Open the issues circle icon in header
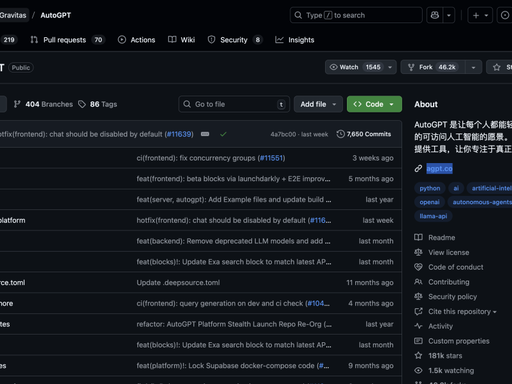The height and width of the screenshot is (384, 512). tap(505, 15)
